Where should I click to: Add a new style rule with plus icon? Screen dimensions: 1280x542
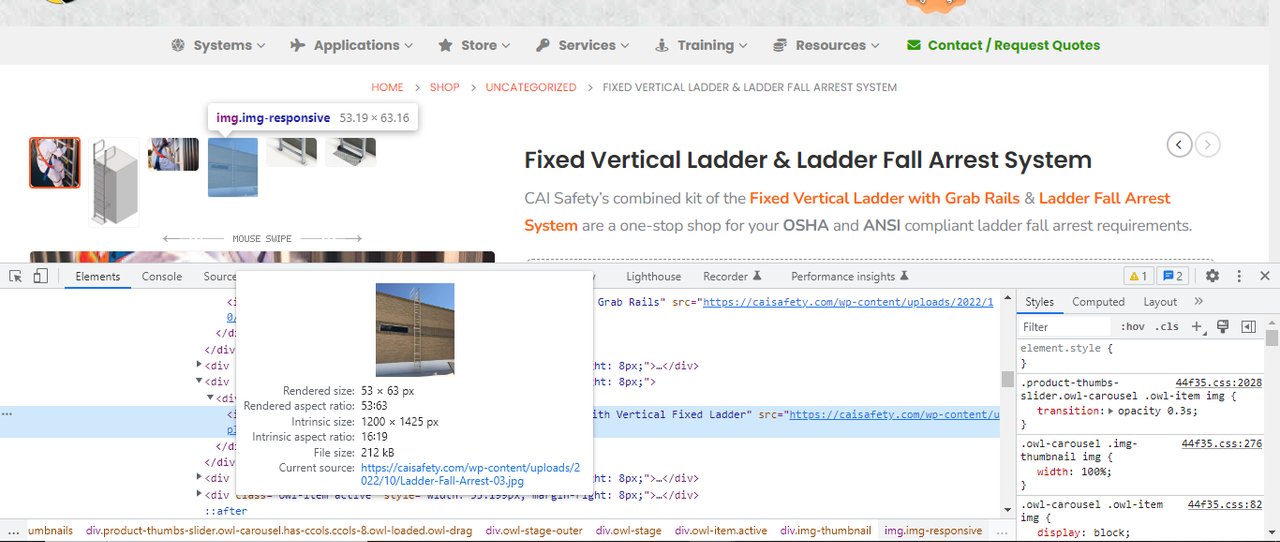click(1196, 326)
